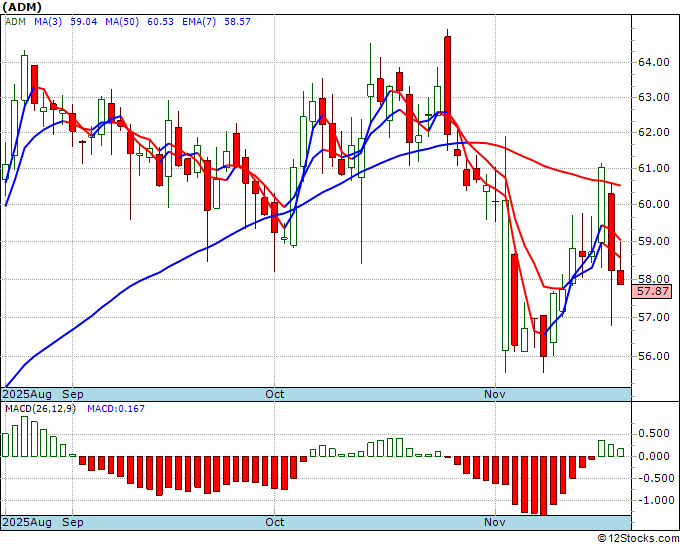Click Nov on the price chart time axis
This screenshot has height=546, width=680.
(x=495, y=394)
